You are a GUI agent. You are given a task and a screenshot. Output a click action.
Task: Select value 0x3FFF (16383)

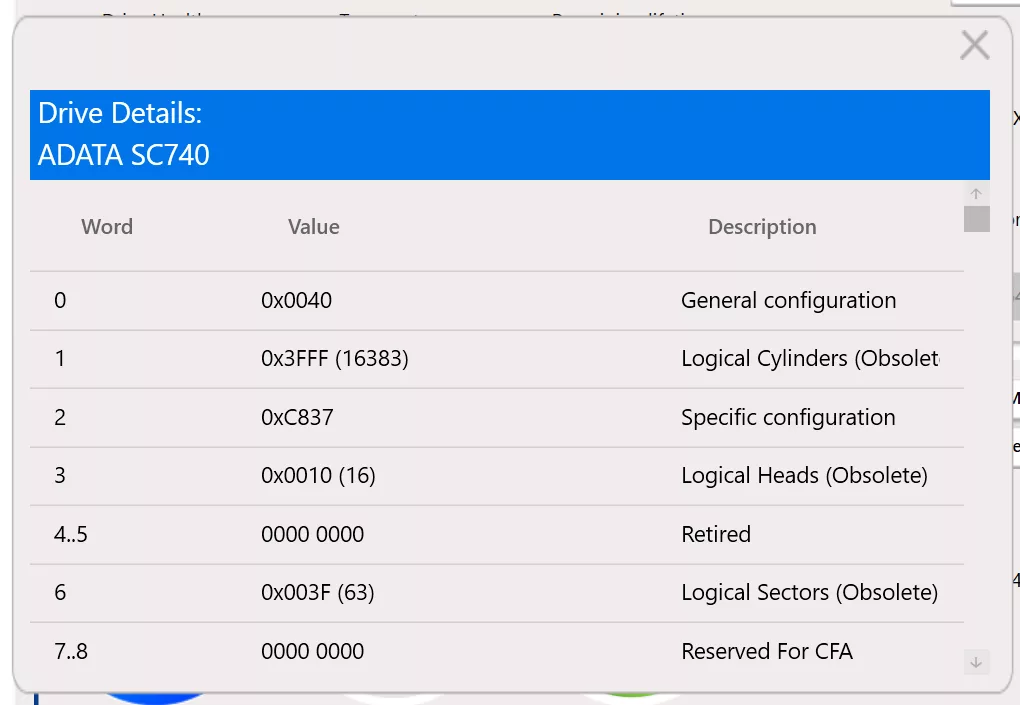335,358
